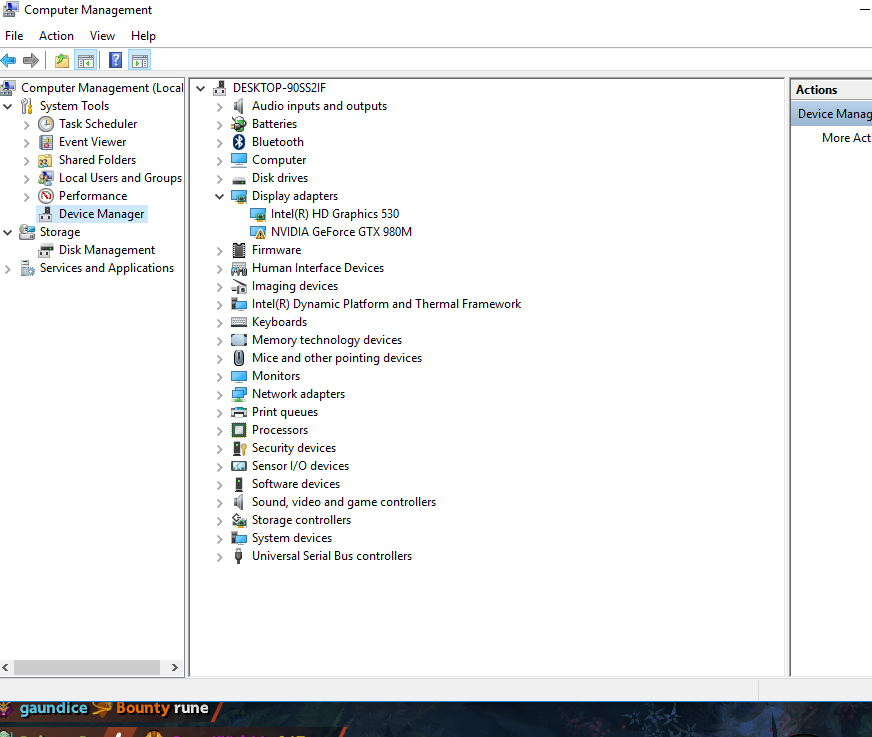Click the Human Interface Devices icon

(x=239, y=269)
